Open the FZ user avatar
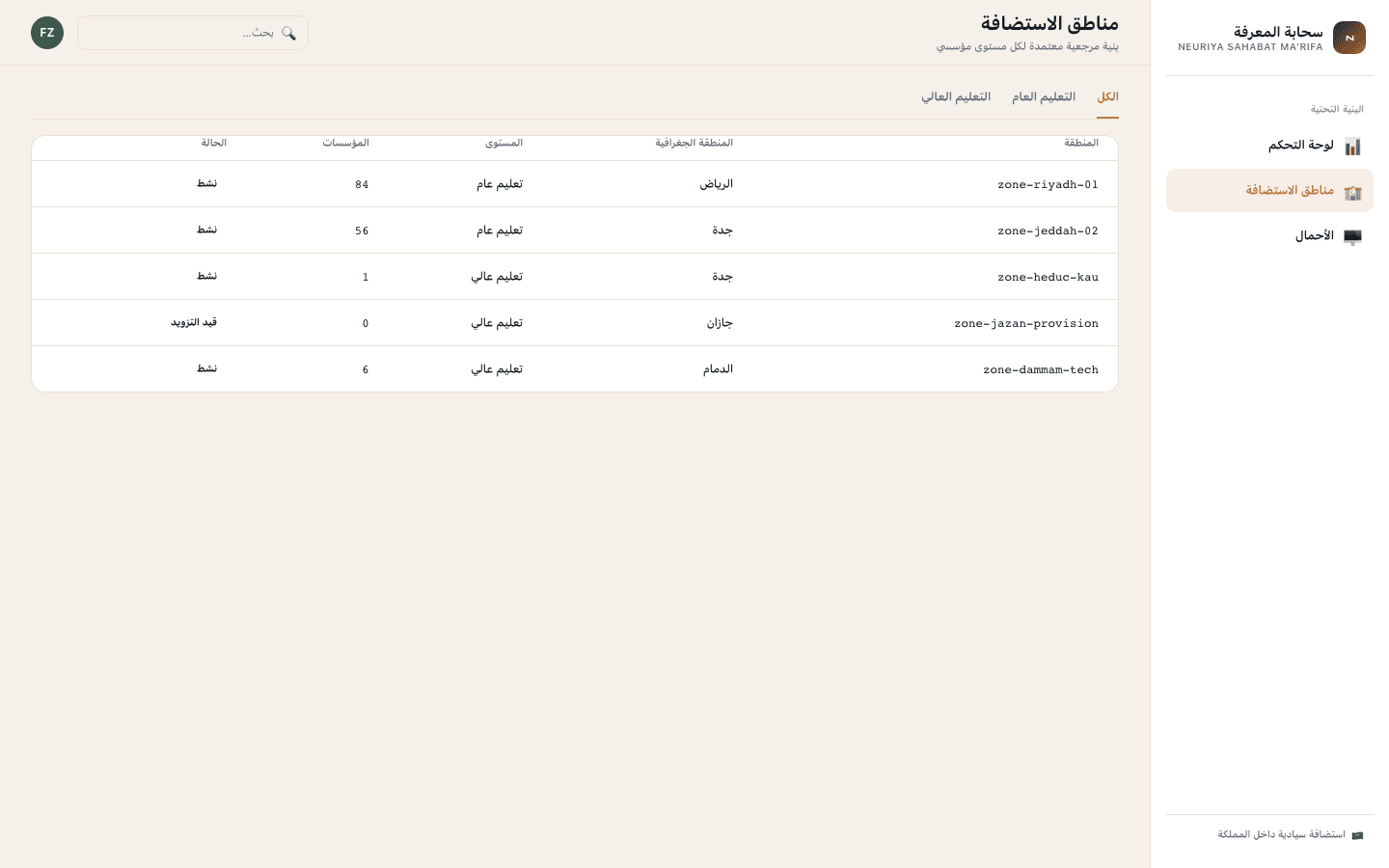This screenshot has height=868, width=1389. [47, 33]
